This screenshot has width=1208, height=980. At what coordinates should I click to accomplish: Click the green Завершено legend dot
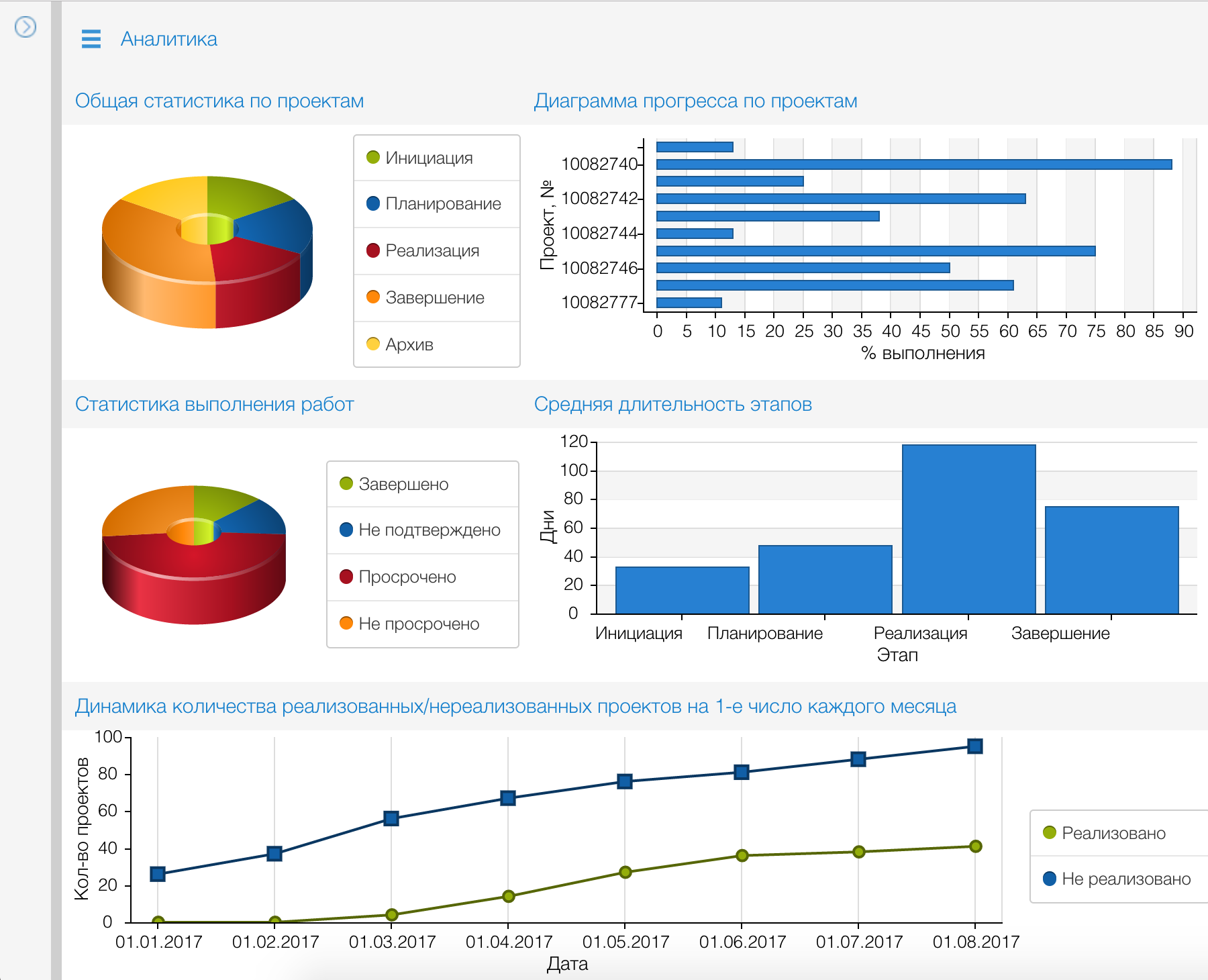click(x=346, y=483)
